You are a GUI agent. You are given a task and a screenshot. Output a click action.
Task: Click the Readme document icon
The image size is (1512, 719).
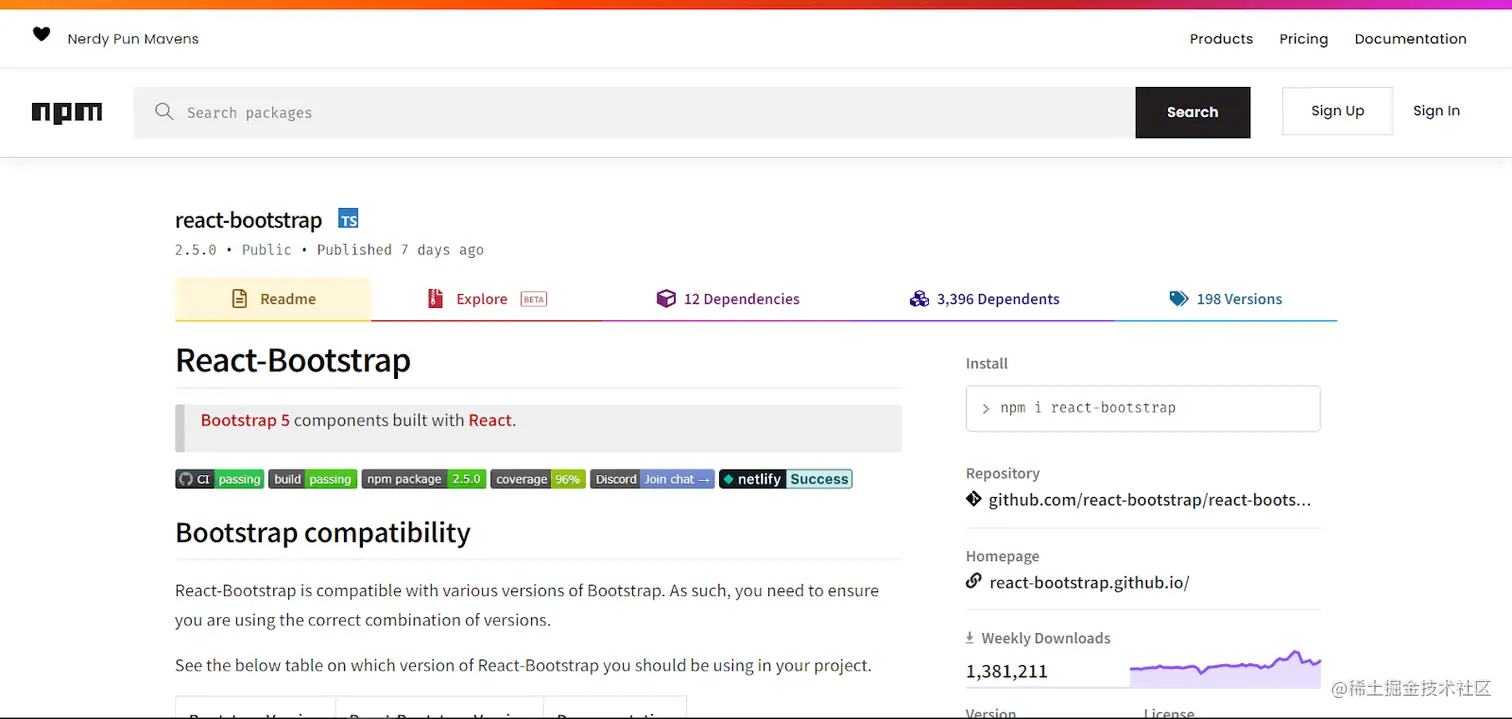[x=239, y=299]
